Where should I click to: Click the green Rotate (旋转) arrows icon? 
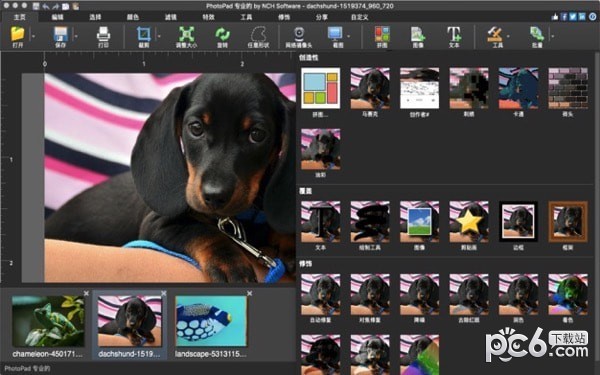pos(222,34)
